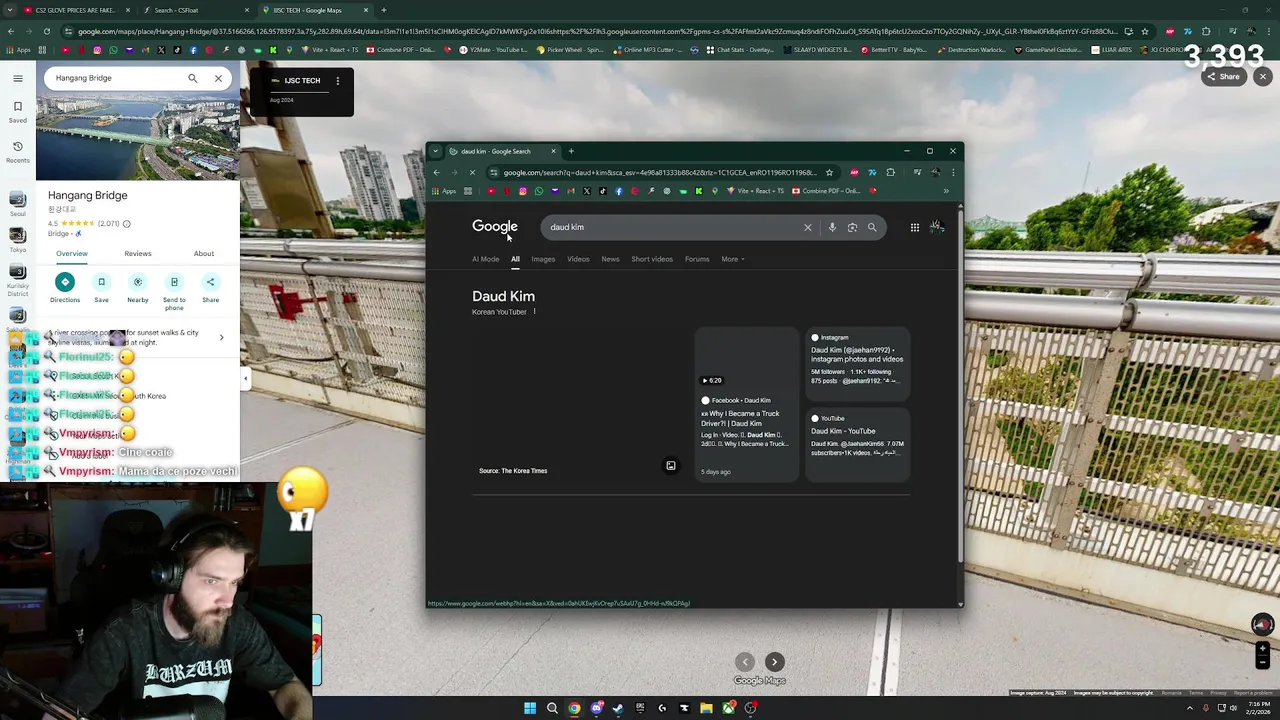Screen dimensions: 1280x720
Task: Click the image icon near Korea Times source
Action: click(x=671, y=466)
